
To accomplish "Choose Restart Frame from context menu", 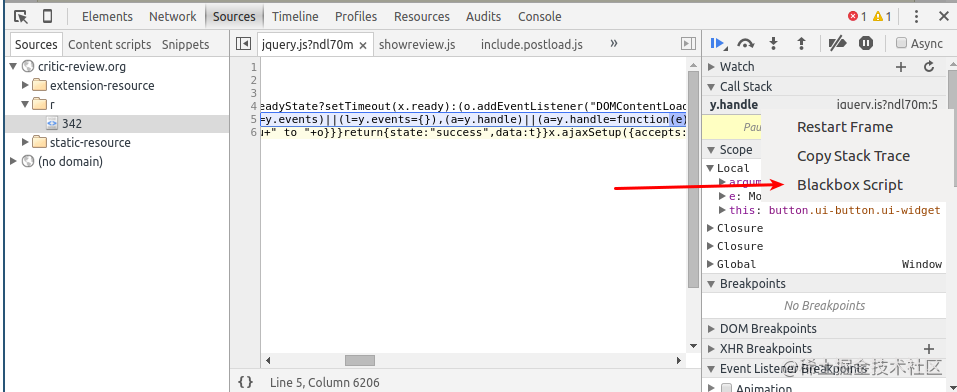I will [x=845, y=127].
